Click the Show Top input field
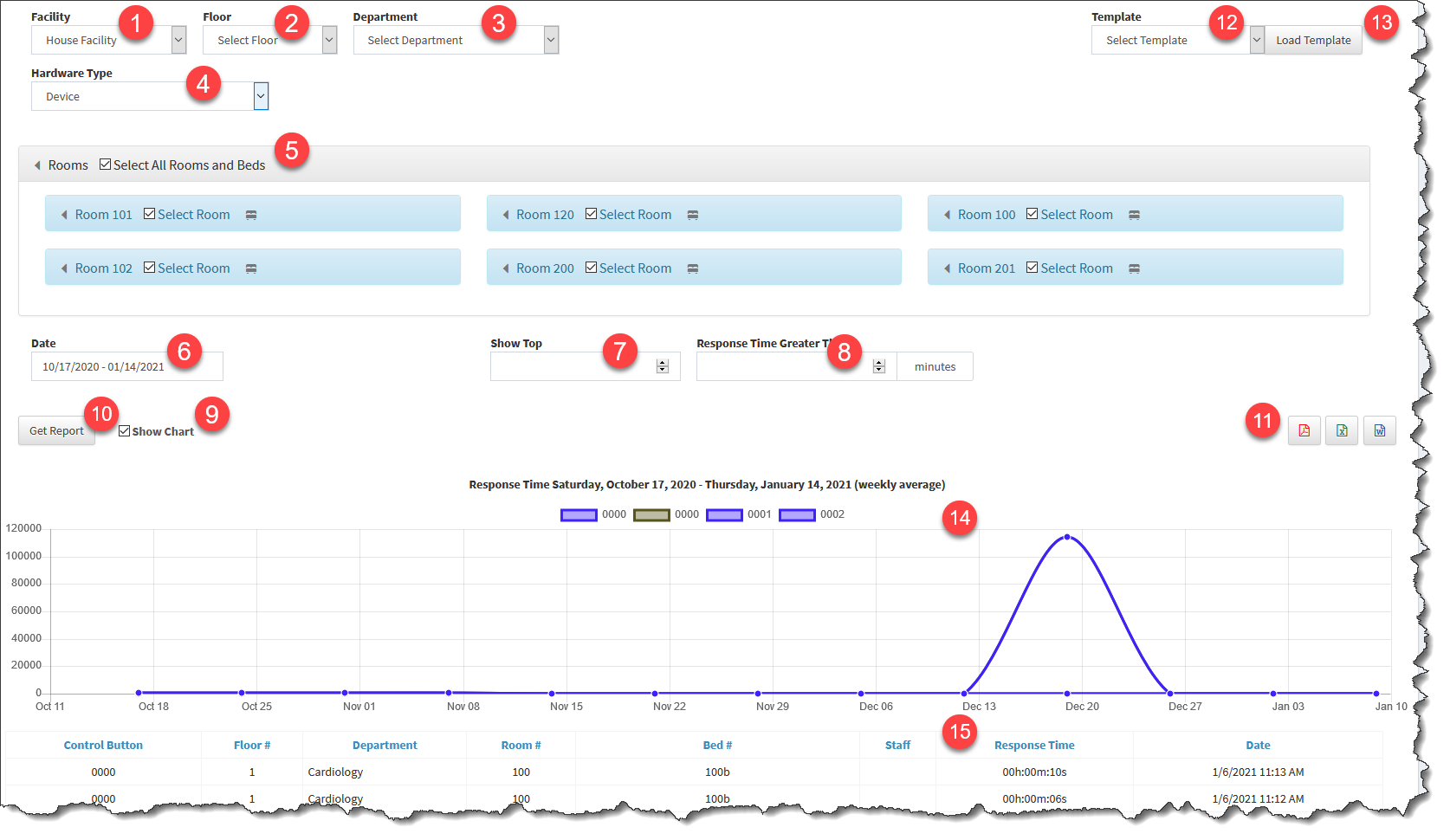The height and width of the screenshot is (840, 1450). [x=586, y=366]
